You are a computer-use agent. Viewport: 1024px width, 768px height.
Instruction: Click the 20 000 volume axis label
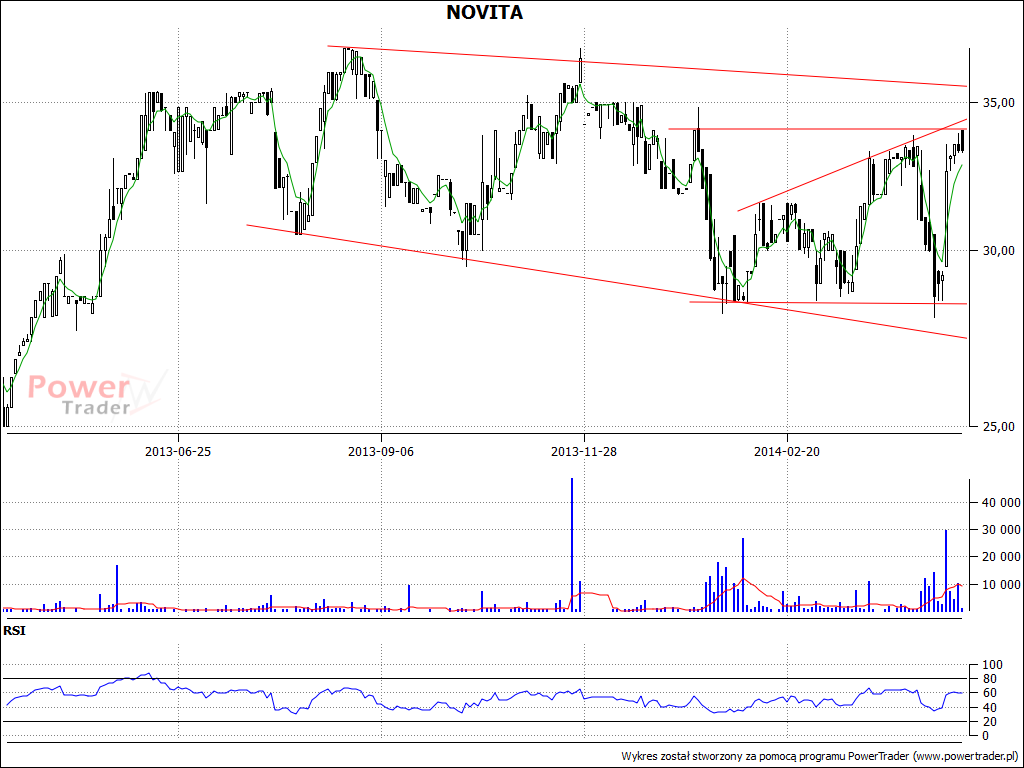coord(999,557)
